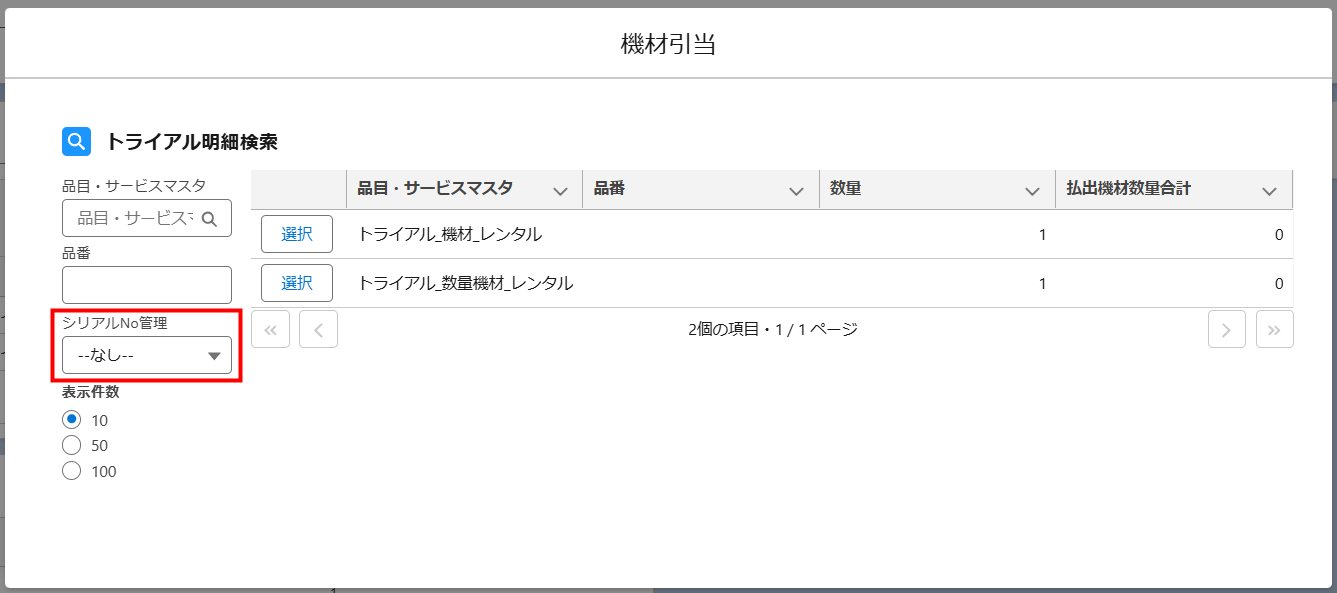This screenshot has height=593, width=1337.
Task: Open the シリアルNo管理 dropdown
Action: (147, 355)
